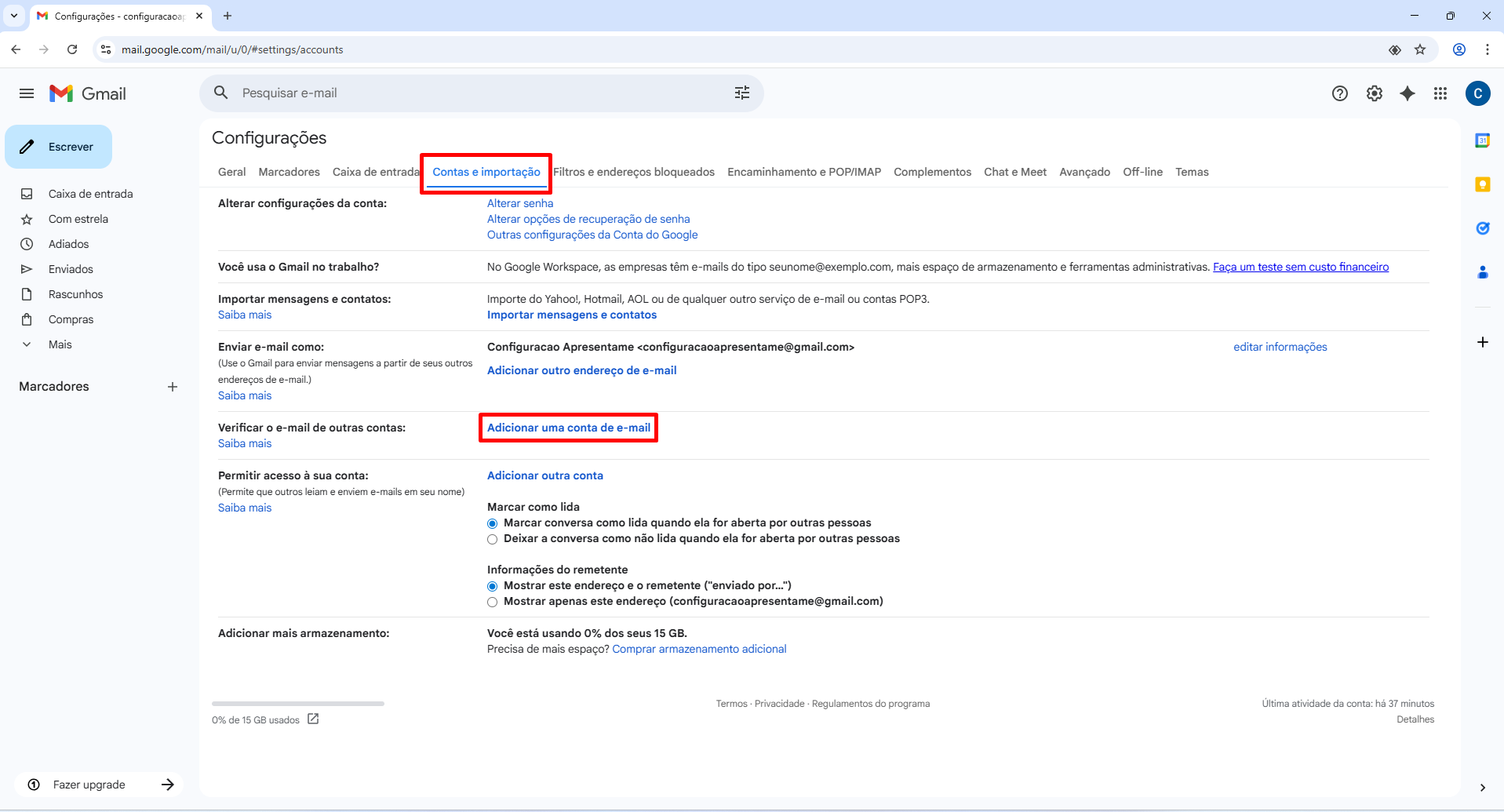Select 'Marcar conversa como lida' radio button

click(x=493, y=523)
